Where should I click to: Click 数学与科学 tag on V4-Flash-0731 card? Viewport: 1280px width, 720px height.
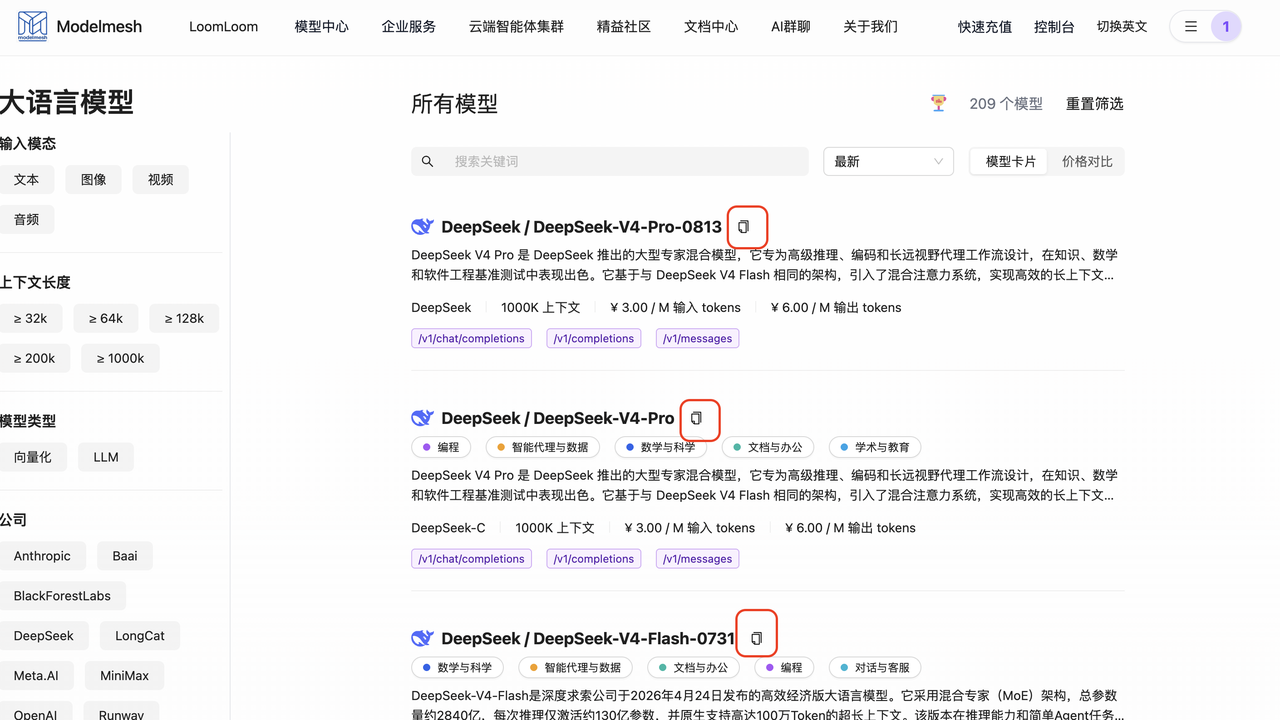pyautogui.click(x=458, y=667)
